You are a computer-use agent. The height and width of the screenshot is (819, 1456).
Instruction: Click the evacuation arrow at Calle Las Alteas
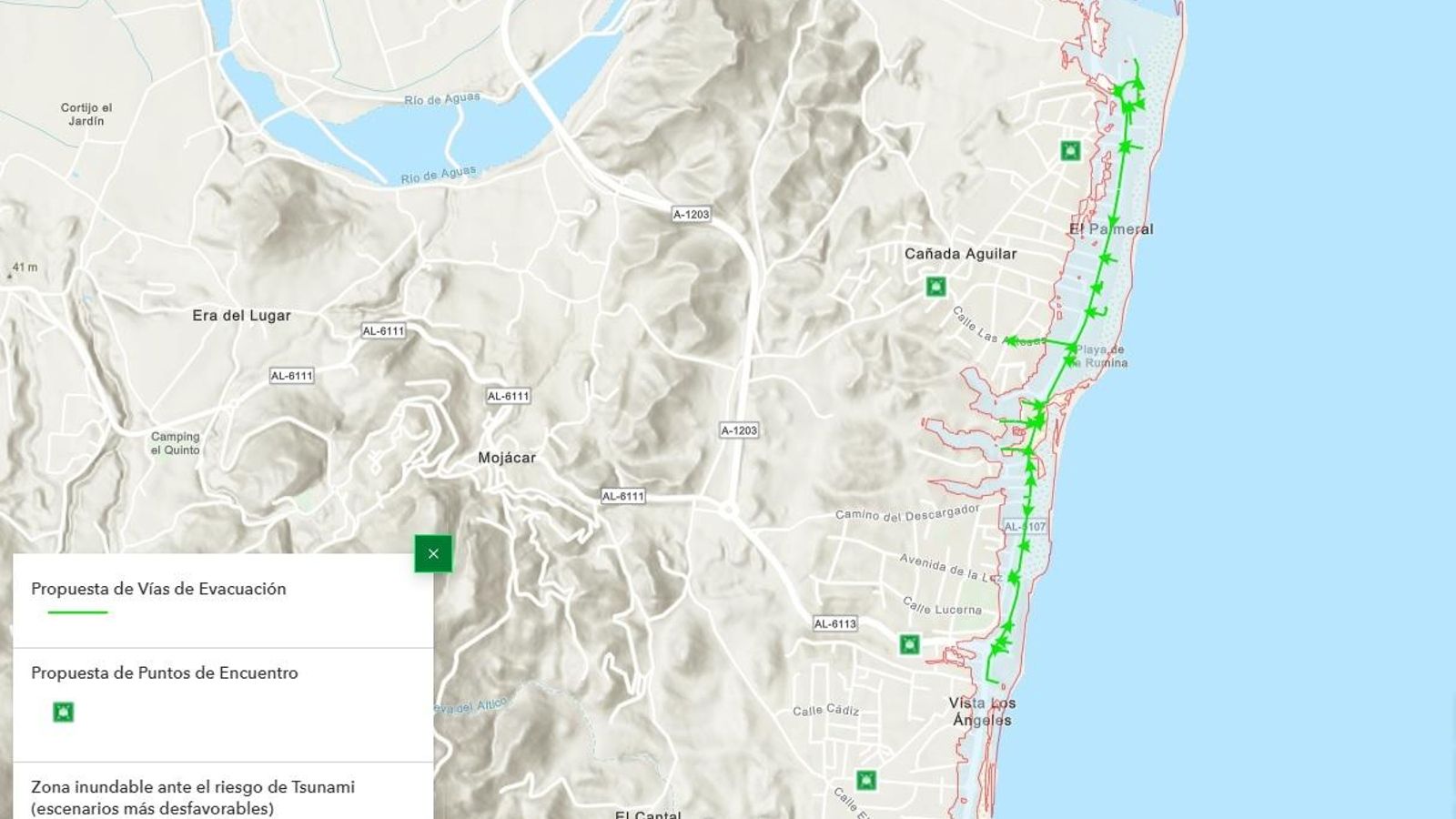pyautogui.click(x=1009, y=340)
